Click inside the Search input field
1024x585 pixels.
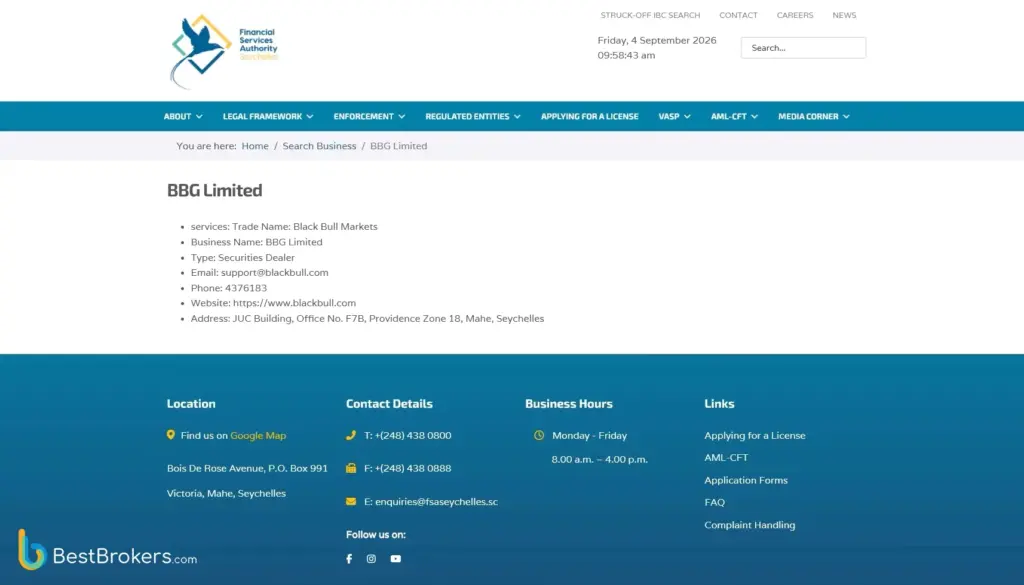[803, 48]
